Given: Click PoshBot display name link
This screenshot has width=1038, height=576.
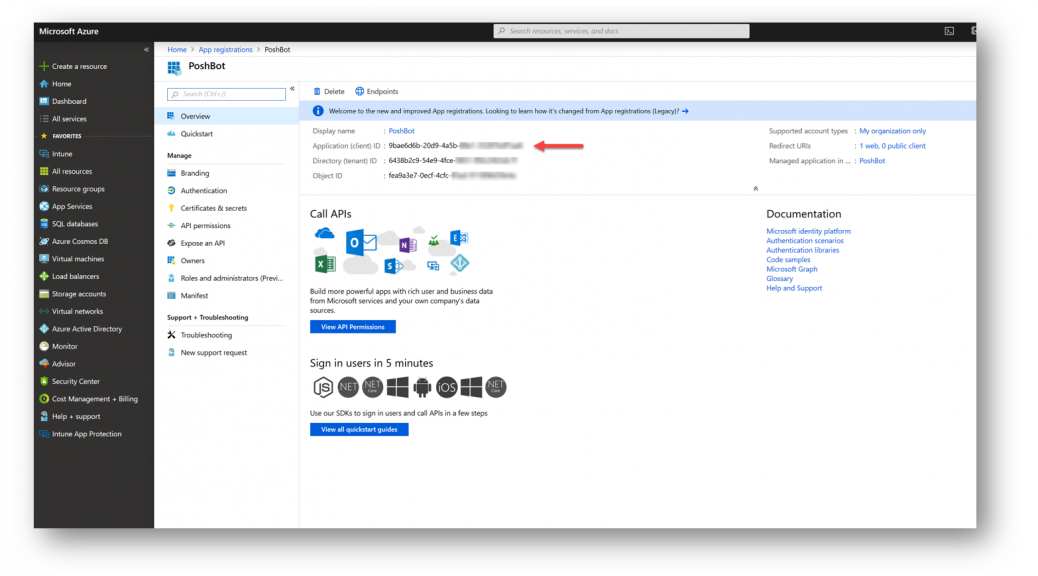Looking at the screenshot, I should coord(401,131).
